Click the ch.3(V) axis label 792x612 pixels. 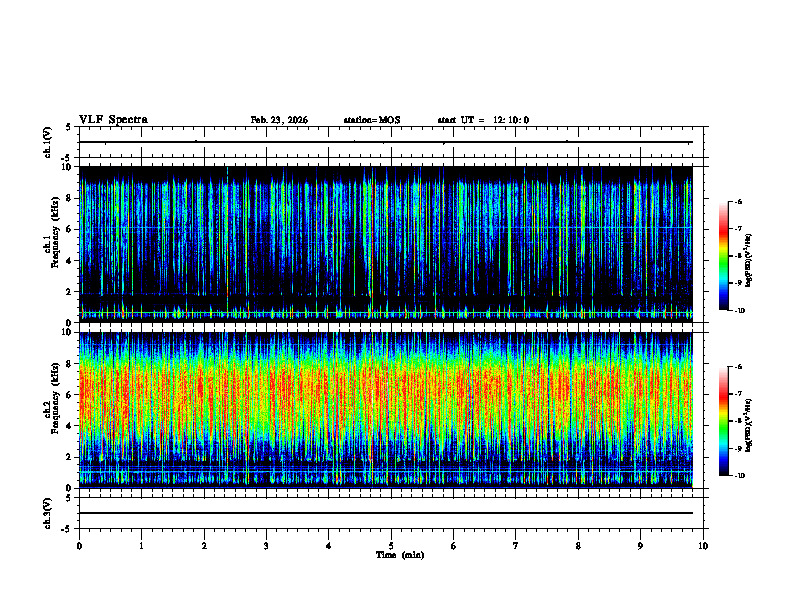point(48,514)
